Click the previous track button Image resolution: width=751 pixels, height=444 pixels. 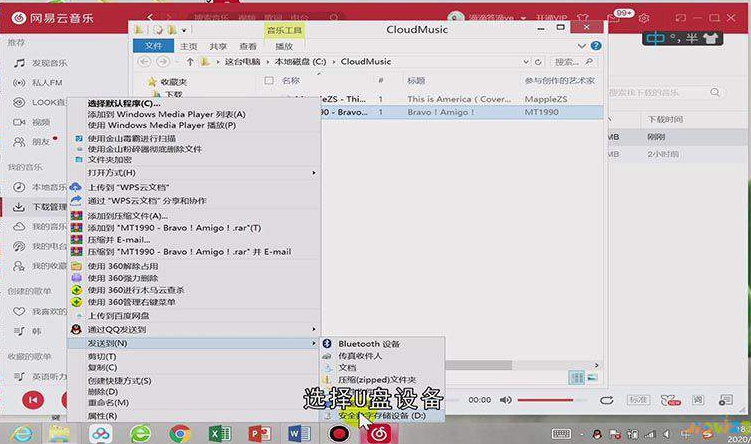[33, 400]
